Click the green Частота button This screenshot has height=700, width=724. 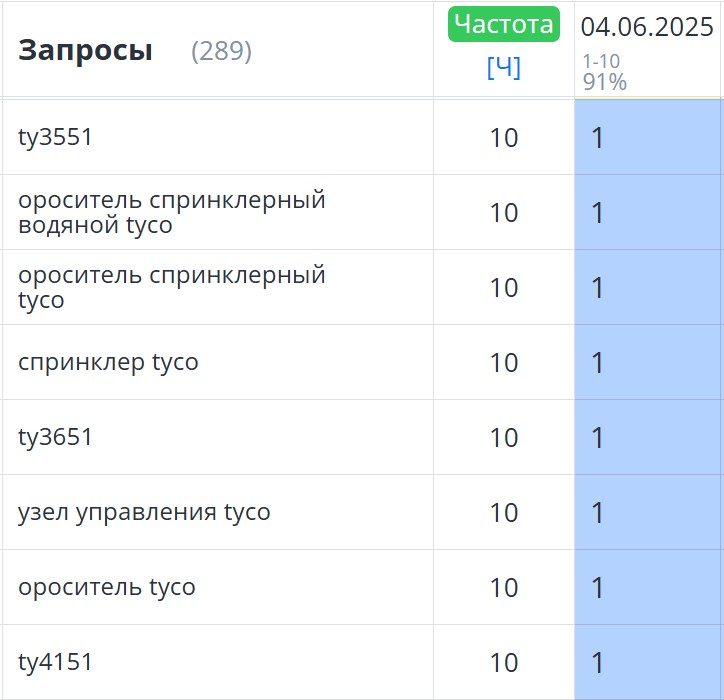pos(503,24)
